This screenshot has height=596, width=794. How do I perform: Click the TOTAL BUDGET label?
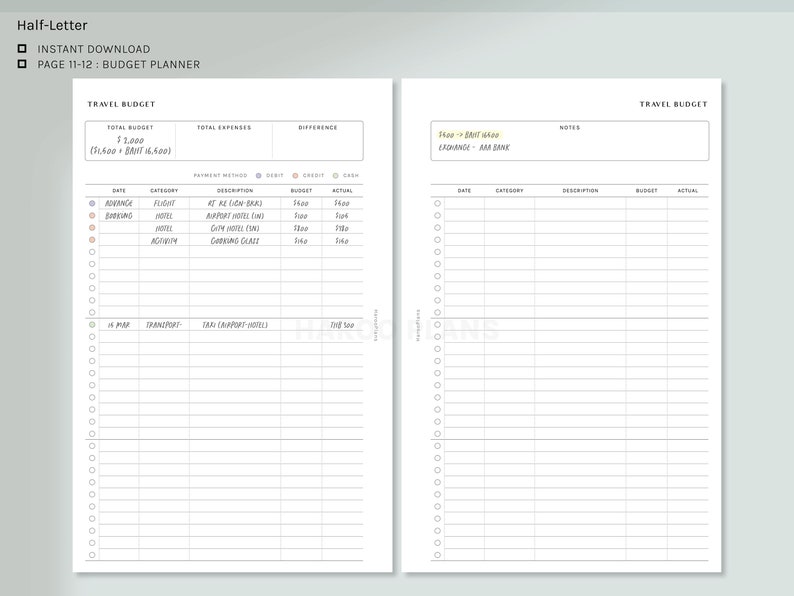(130, 128)
